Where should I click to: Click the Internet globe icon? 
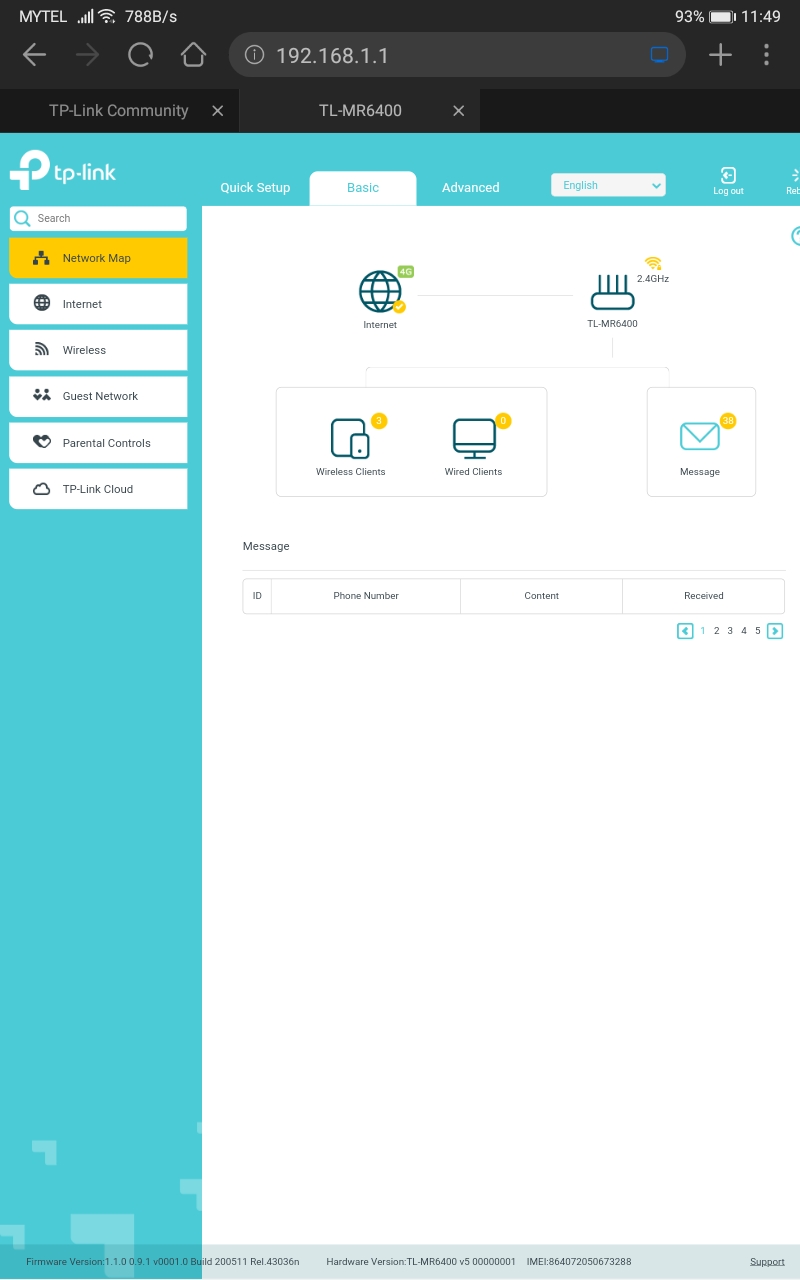380,291
